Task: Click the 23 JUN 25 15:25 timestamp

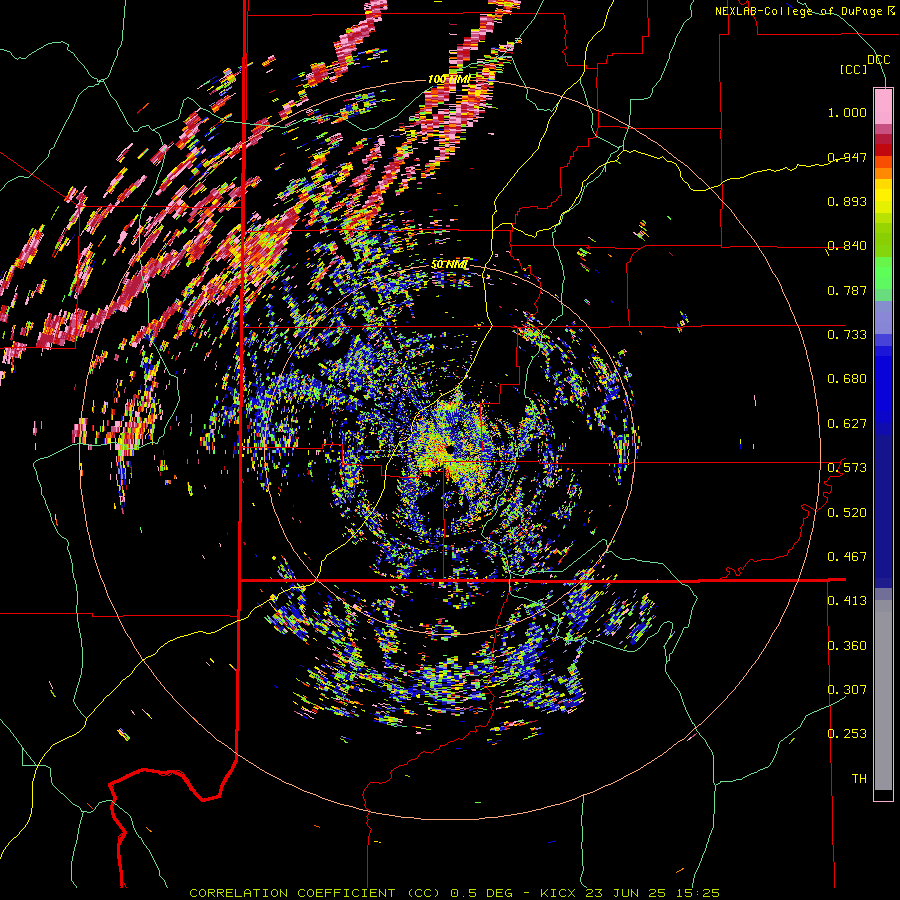Action: (x=652, y=893)
